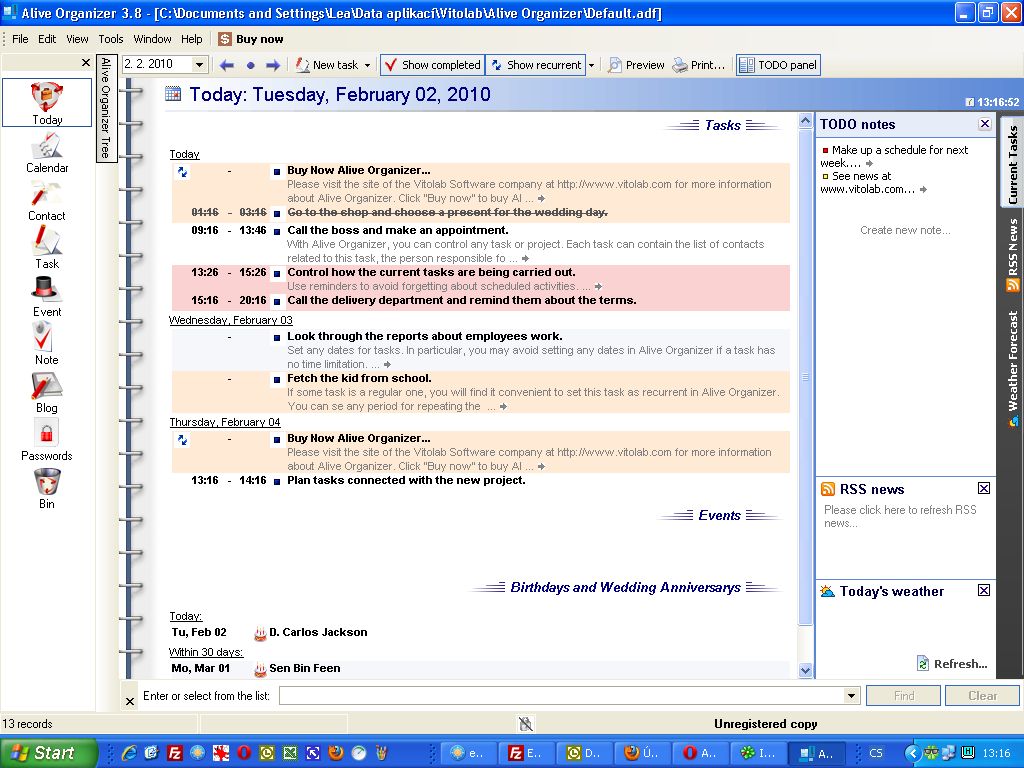1024x768 pixels.
Task: Close the TODO notes panel
Action: pyautogui.click(x=985, y=124)
